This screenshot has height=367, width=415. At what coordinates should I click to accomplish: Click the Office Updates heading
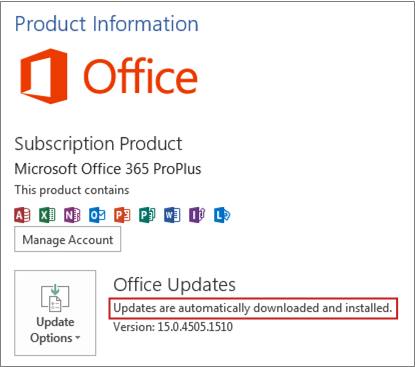tap(174, 285)
